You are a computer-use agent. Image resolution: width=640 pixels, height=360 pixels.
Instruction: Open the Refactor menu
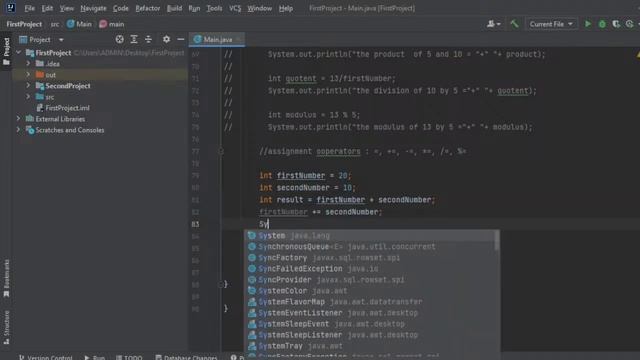point(148,8)
